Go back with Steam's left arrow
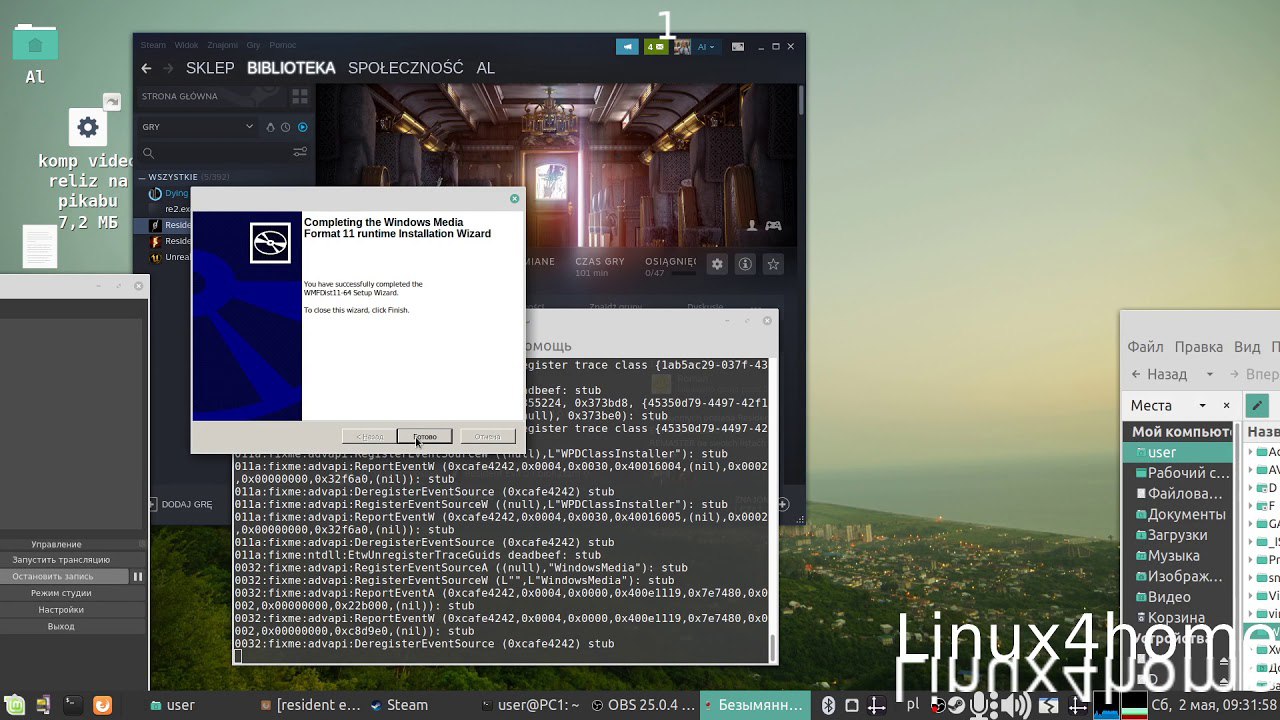The height and width of the screenshot is (720, 1280). 146,68
